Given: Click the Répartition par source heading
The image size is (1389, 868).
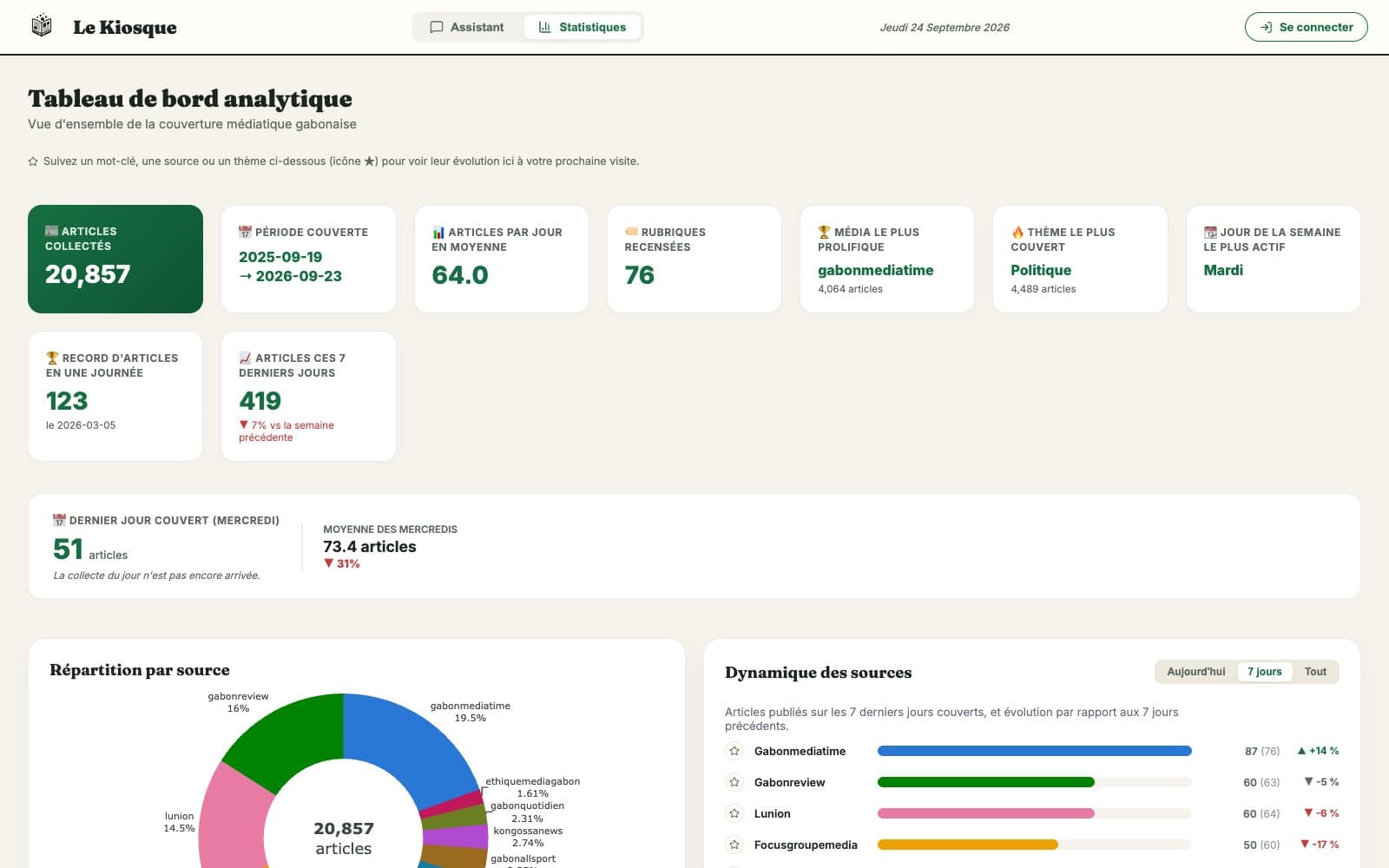Looking at the screenshot, I should tap(140, 670).
